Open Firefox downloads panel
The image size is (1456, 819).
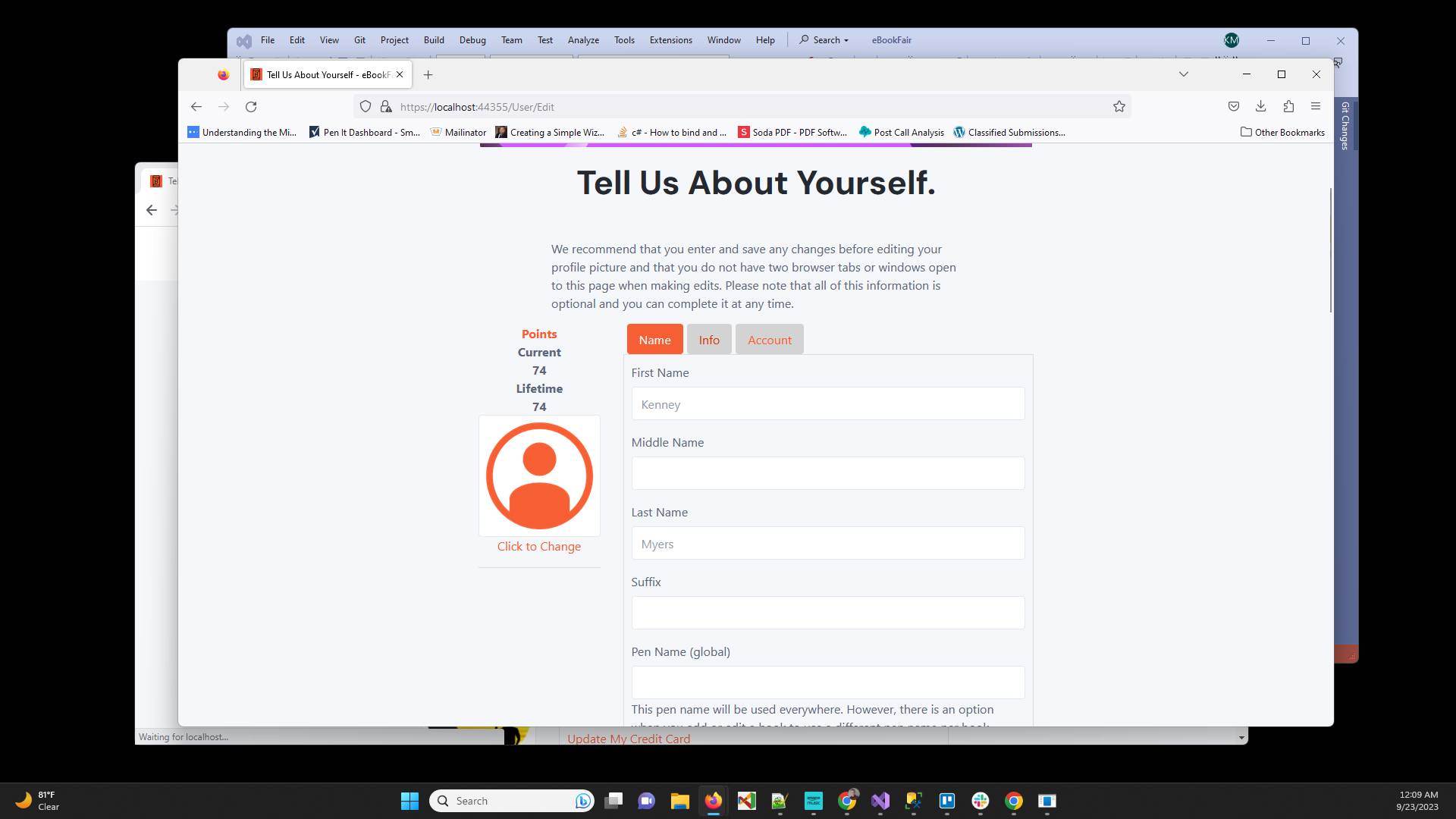[1261, 106]
